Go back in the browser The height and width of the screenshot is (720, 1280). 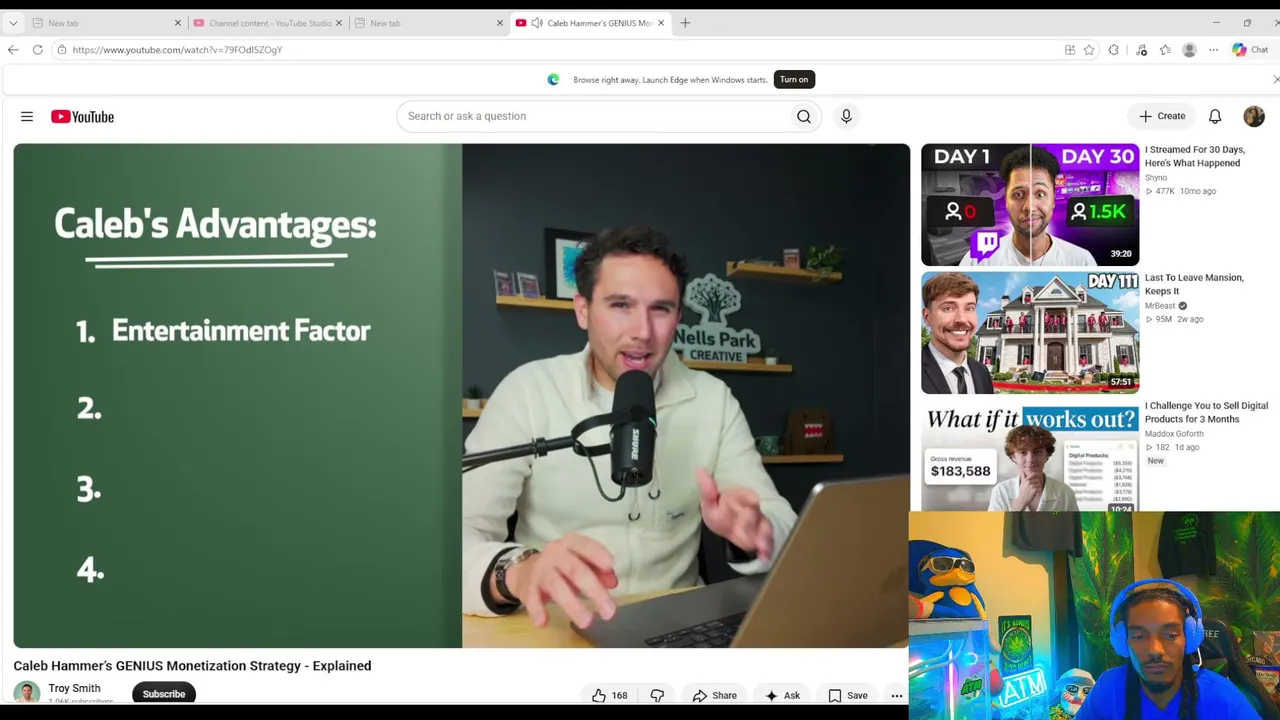click(x=13, y=50)
